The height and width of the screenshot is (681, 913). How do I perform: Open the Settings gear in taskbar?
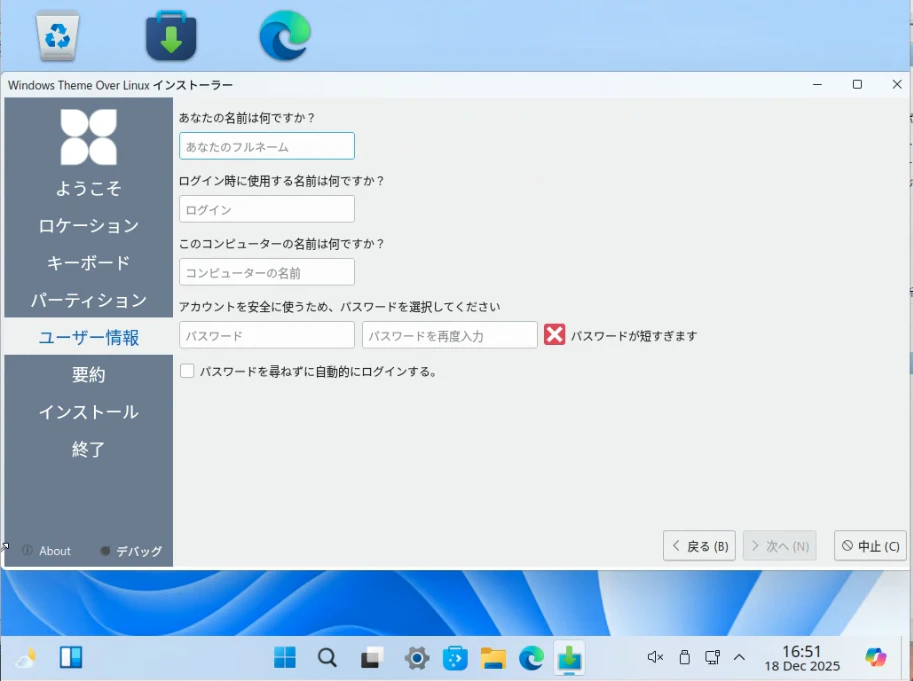tap(417, 658)
